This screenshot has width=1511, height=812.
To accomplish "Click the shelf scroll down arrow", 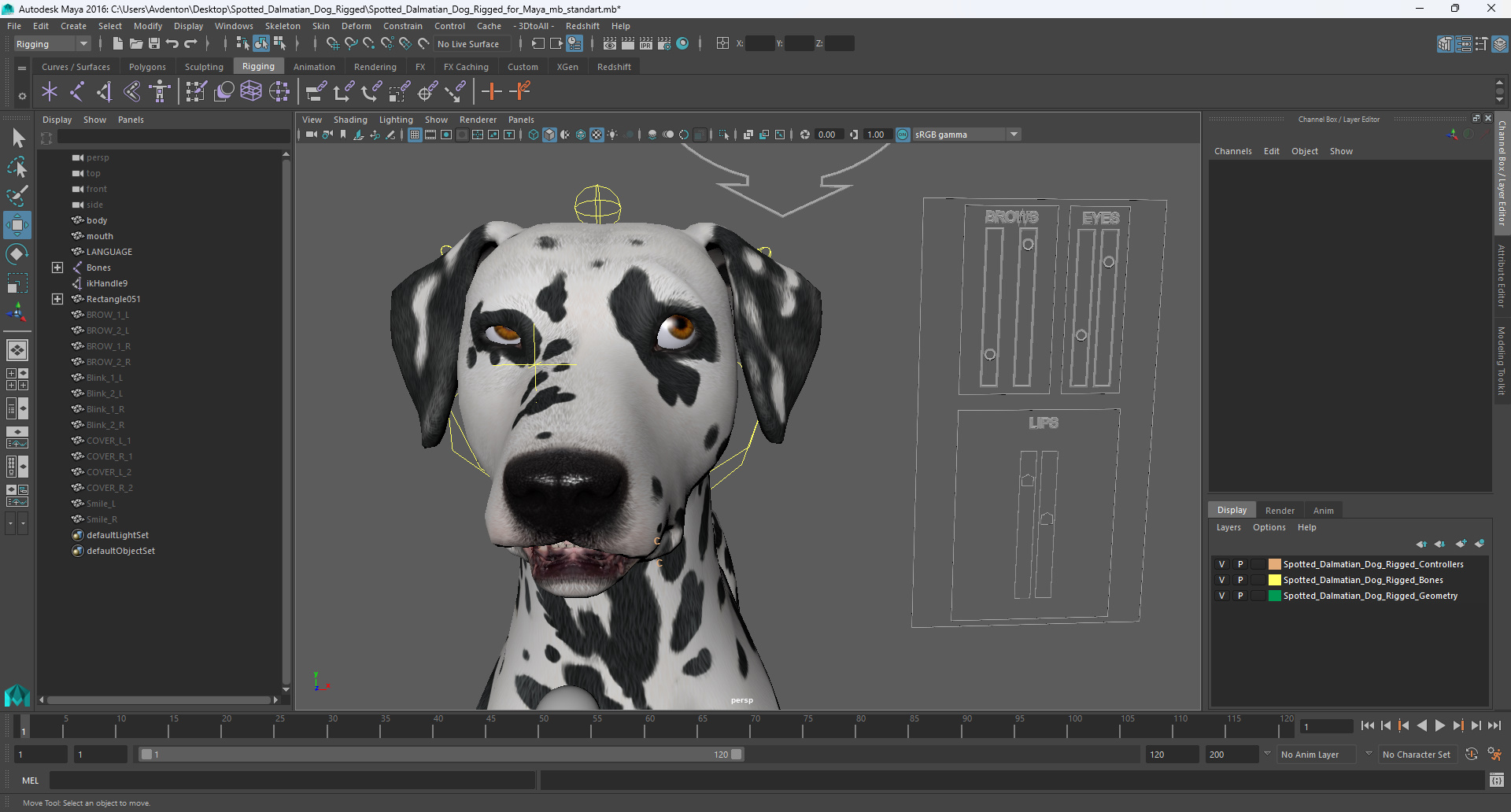I will coord(1499,100).
